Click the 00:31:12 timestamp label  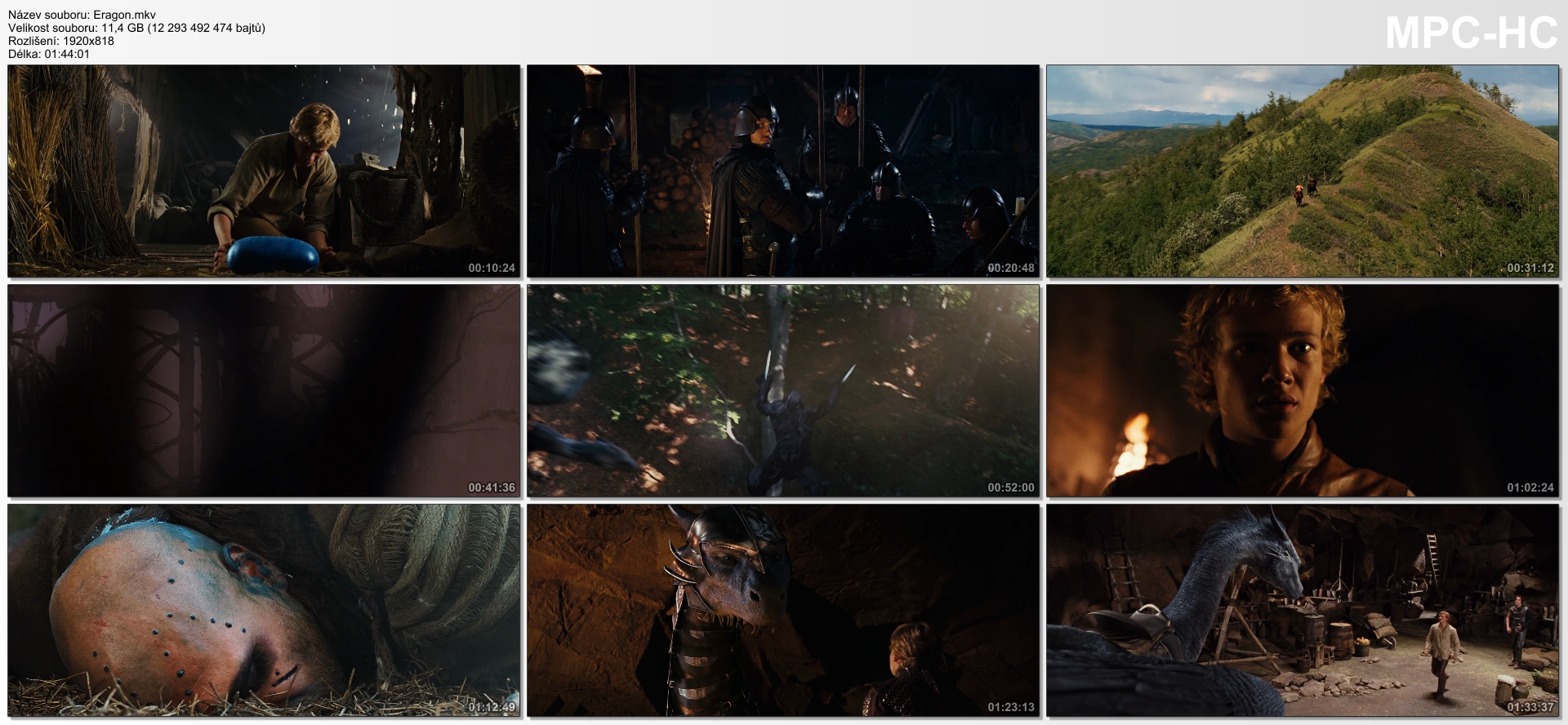pyautogui.click(x=1530, y=268)
